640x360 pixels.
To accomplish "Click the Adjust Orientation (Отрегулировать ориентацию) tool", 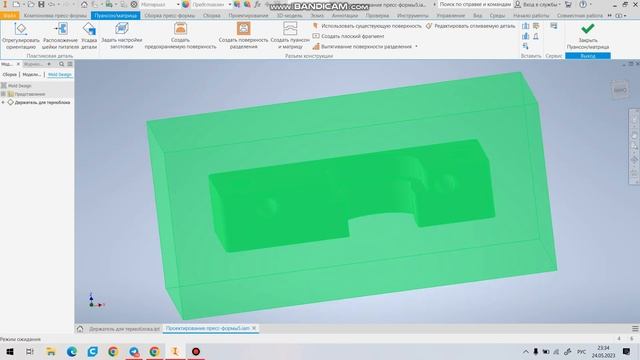I will click(x=20, y=36).
